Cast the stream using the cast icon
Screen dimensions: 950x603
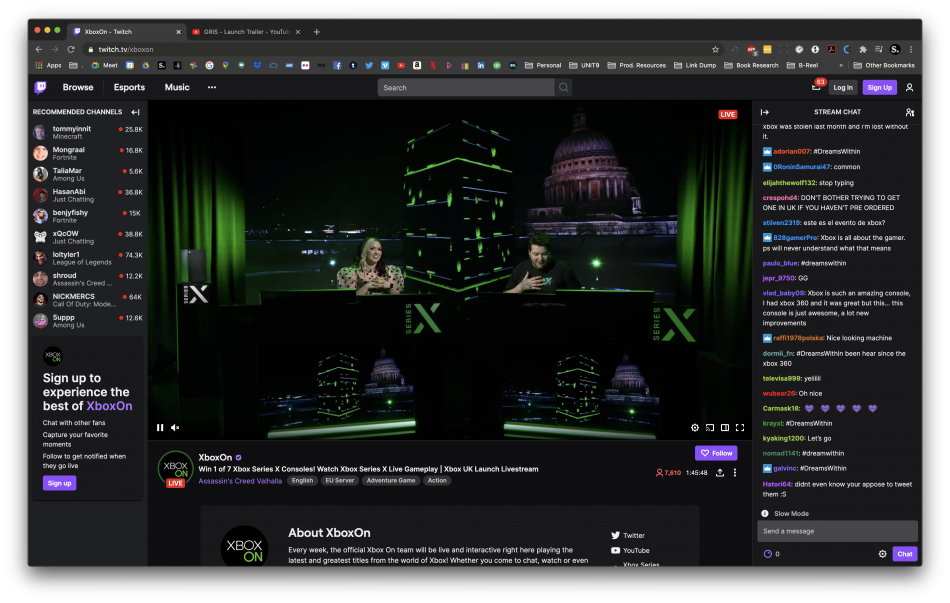pos(709,427)
